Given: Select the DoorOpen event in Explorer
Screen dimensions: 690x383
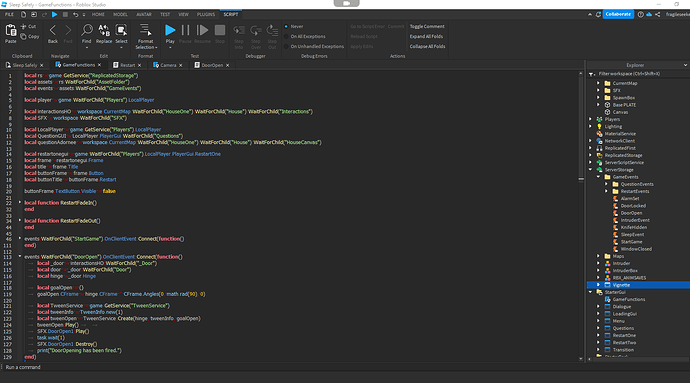Looking at the screenshot, I should (x=631, y=213).
